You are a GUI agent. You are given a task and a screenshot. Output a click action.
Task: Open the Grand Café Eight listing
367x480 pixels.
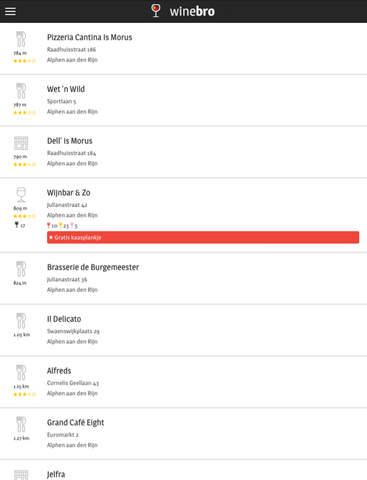183,433
